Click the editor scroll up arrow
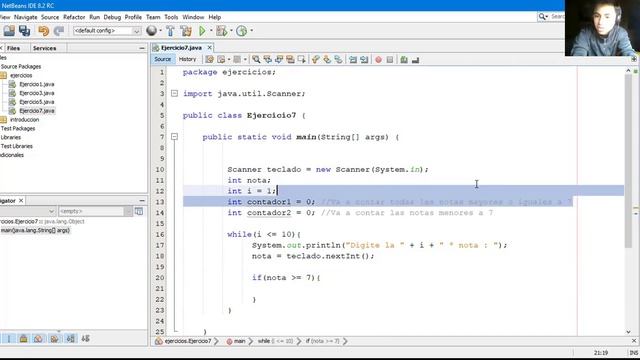The image size is (640, 360). [x=628, y=71]
